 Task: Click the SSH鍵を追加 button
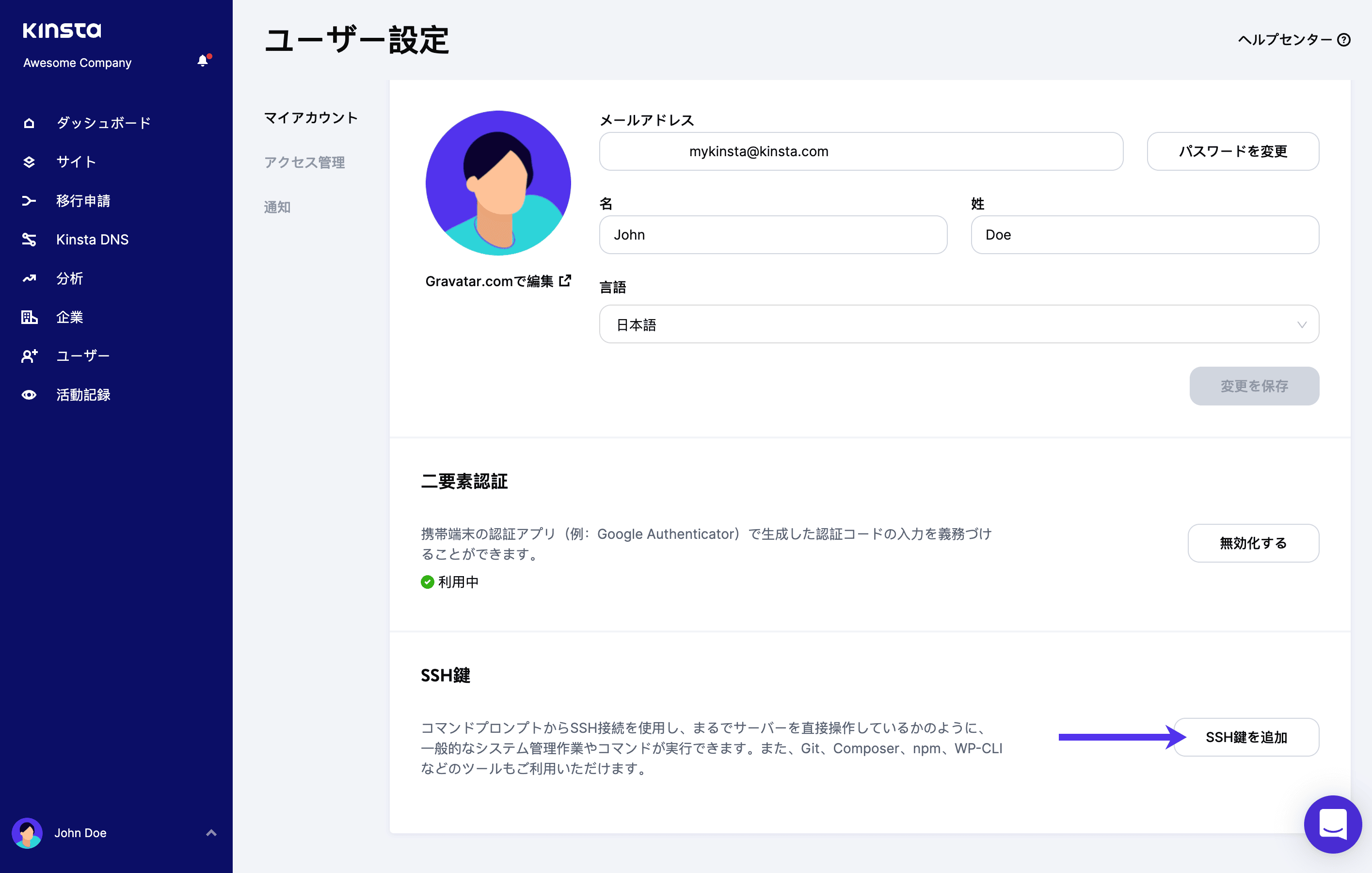coord(1246,737)
